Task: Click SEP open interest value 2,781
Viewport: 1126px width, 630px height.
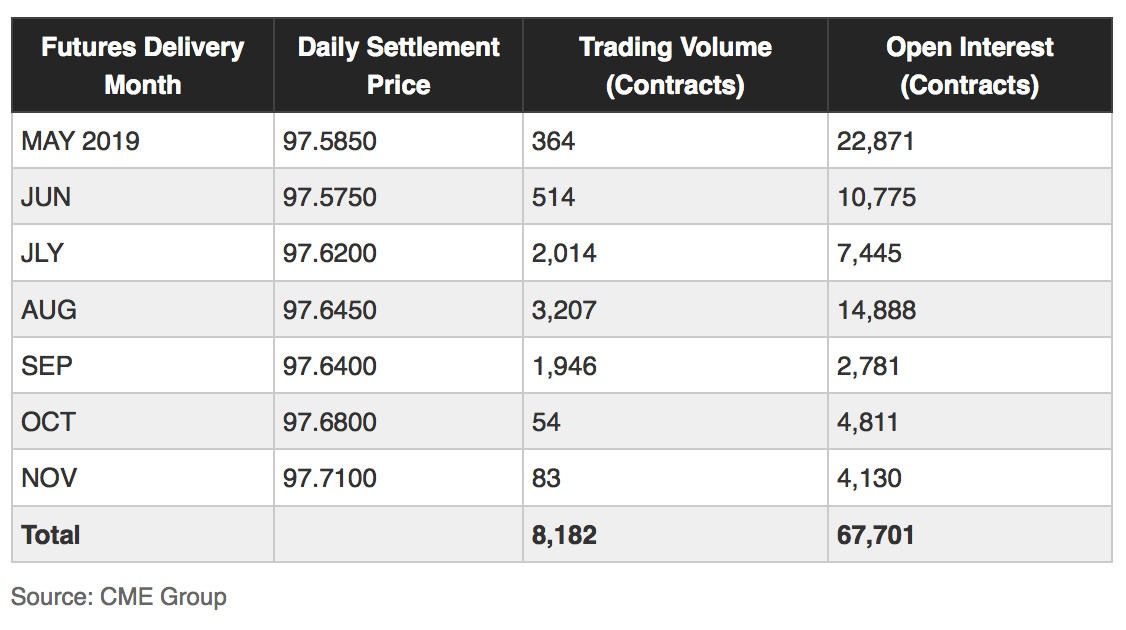Action: tap(868, 366)
